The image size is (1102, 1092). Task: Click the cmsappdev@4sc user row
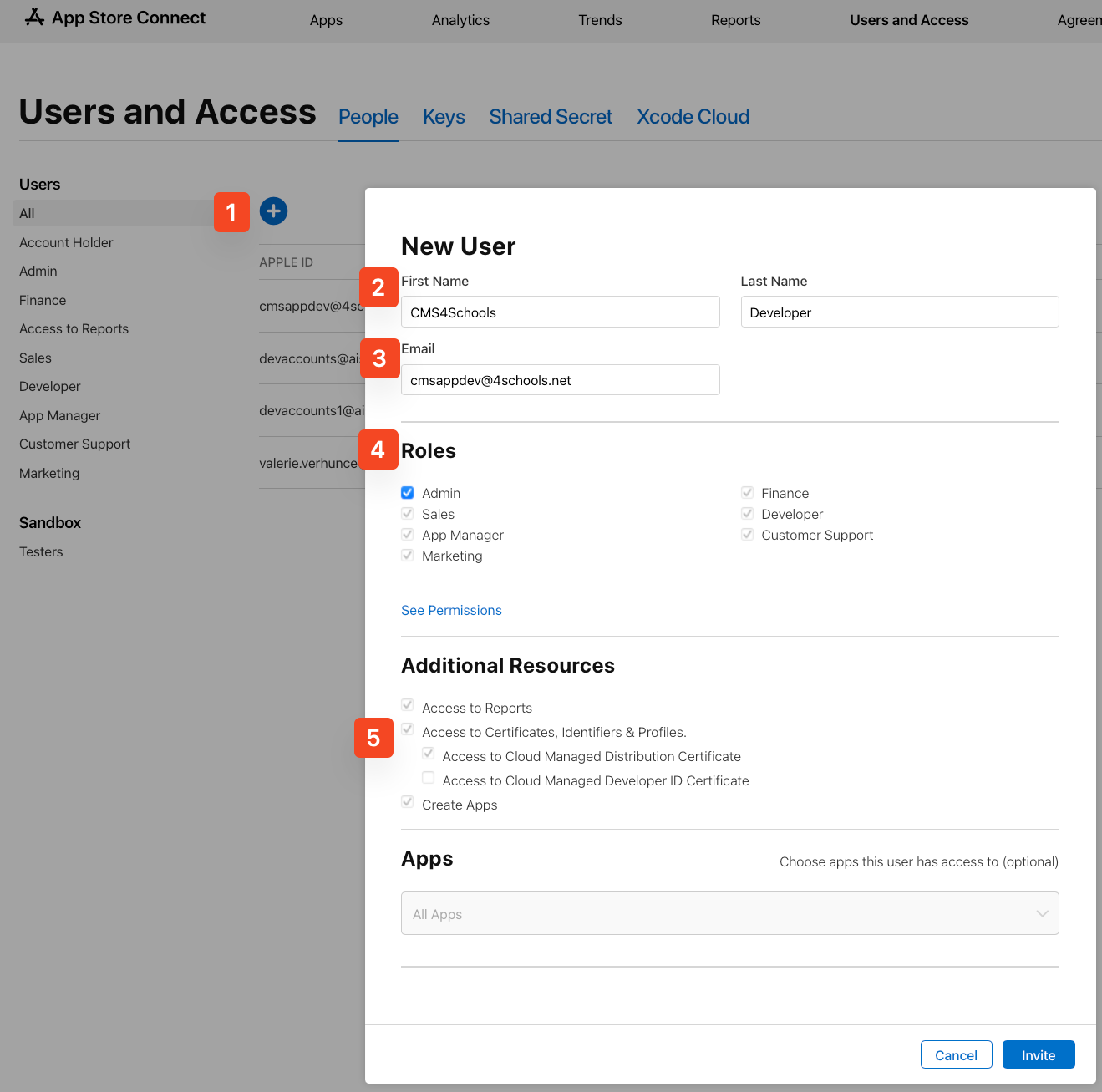312,306
